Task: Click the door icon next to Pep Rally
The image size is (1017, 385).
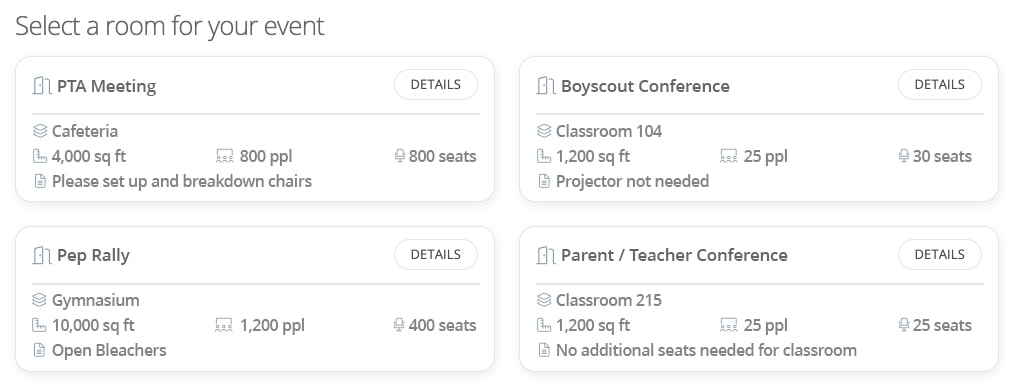Action: tap(42, 255)
